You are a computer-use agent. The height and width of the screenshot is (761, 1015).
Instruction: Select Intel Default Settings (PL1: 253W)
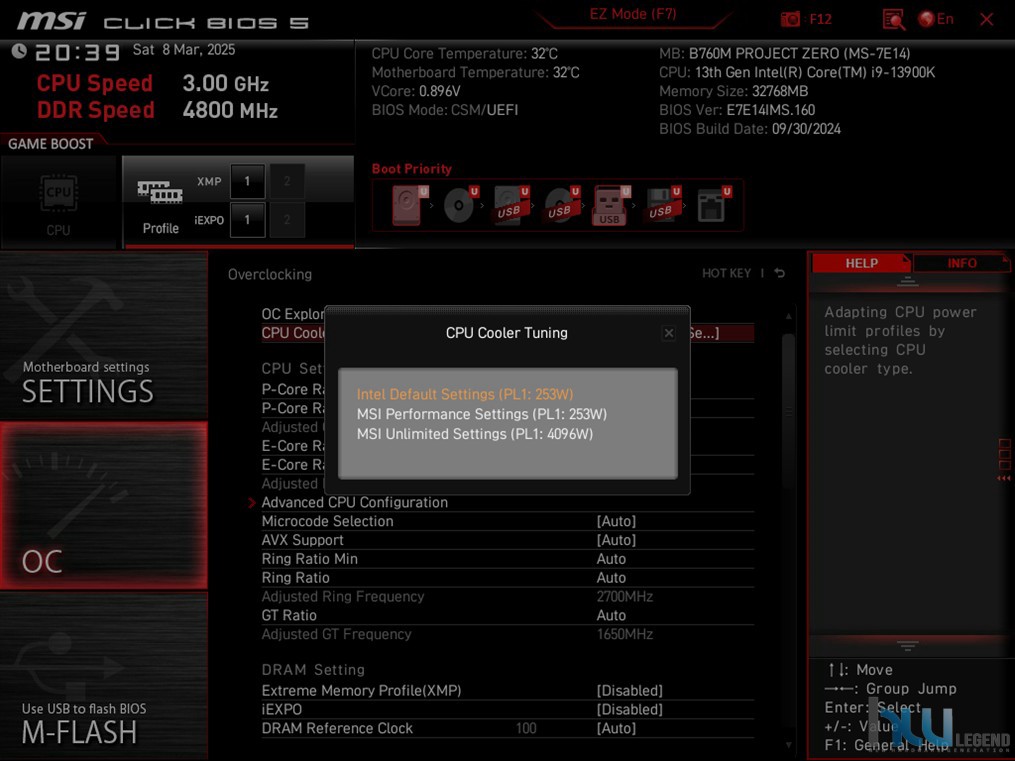click(x=465, y=394)
